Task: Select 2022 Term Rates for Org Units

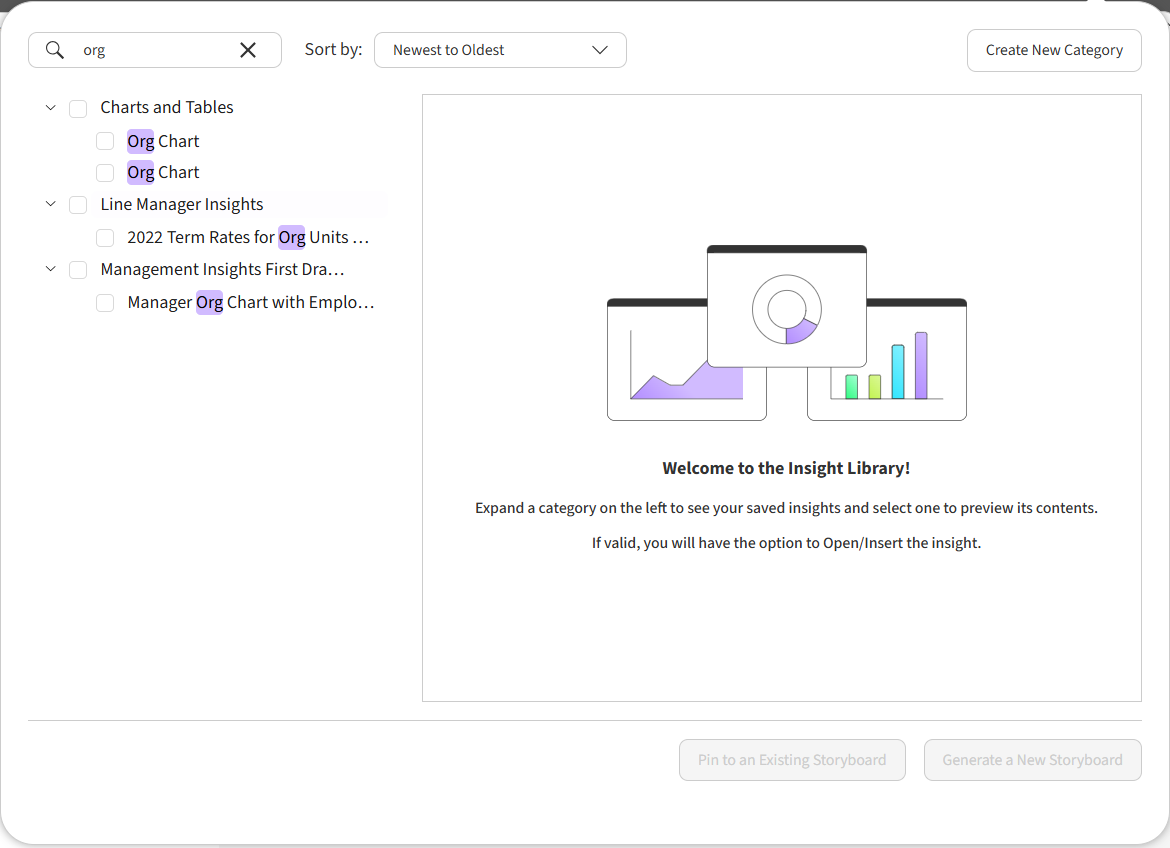Action: coord(248,237)
